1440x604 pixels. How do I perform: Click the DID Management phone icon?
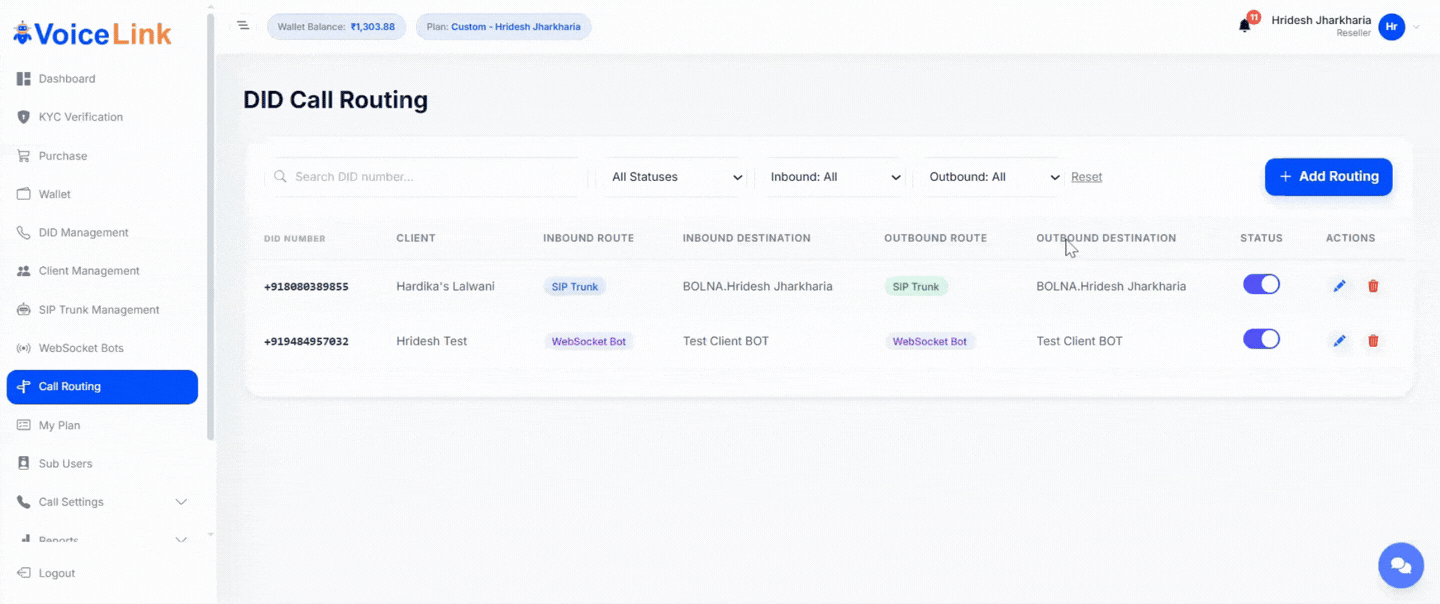click(x=24, y=233)
